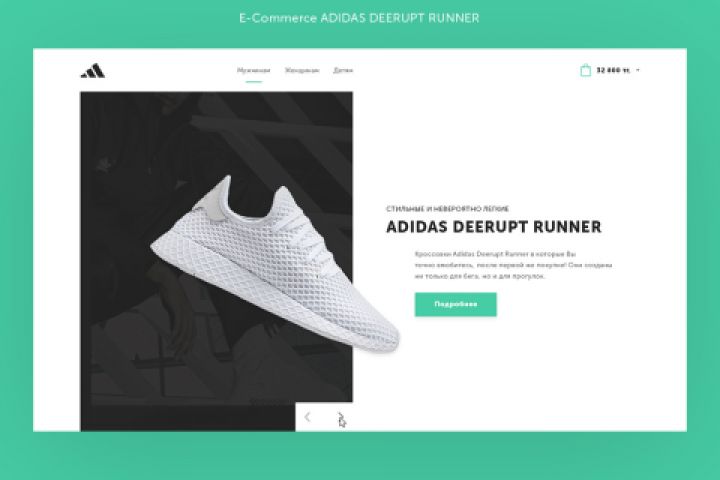
Task: Click the E-Commerce ADIDAS DEERUPT RUNNER caption
Action: [x=359, y=18]
